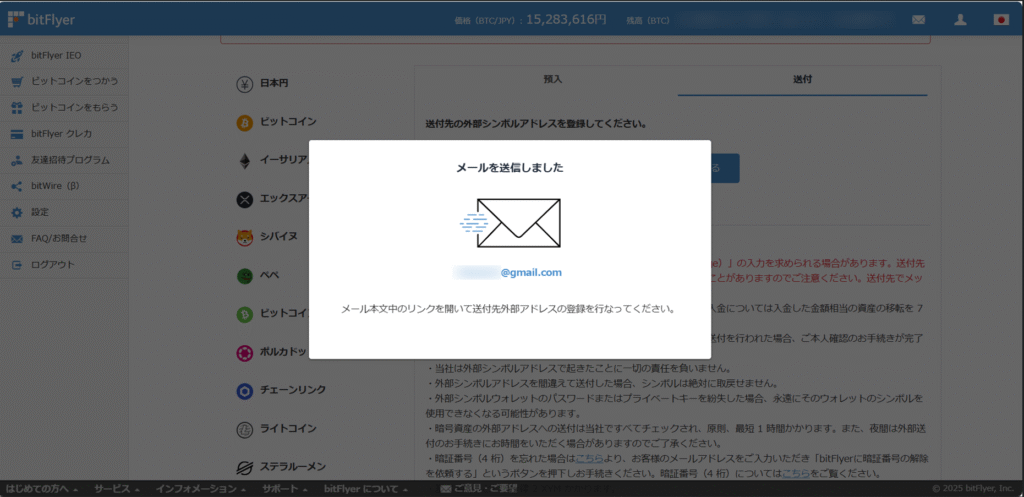
Task: Click the card icon beside bitFlyer クレカ
Action: click(18, 134)
